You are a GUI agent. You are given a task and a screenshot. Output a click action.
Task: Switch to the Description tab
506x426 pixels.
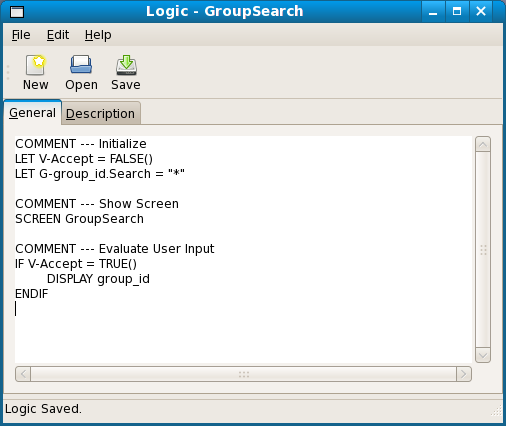(x=101, y=114)
